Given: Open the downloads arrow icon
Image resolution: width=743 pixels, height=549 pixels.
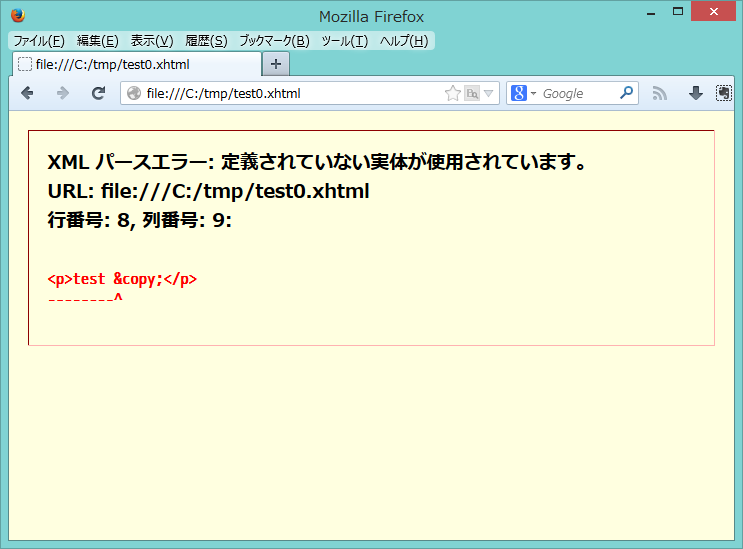Looking at the screenshot, I should [x=695, y=93].
